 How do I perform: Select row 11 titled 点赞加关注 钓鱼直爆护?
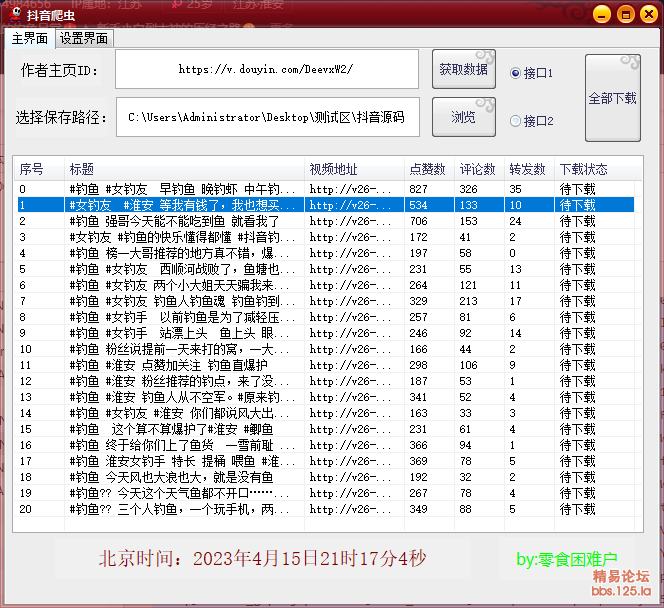point(326,365)
